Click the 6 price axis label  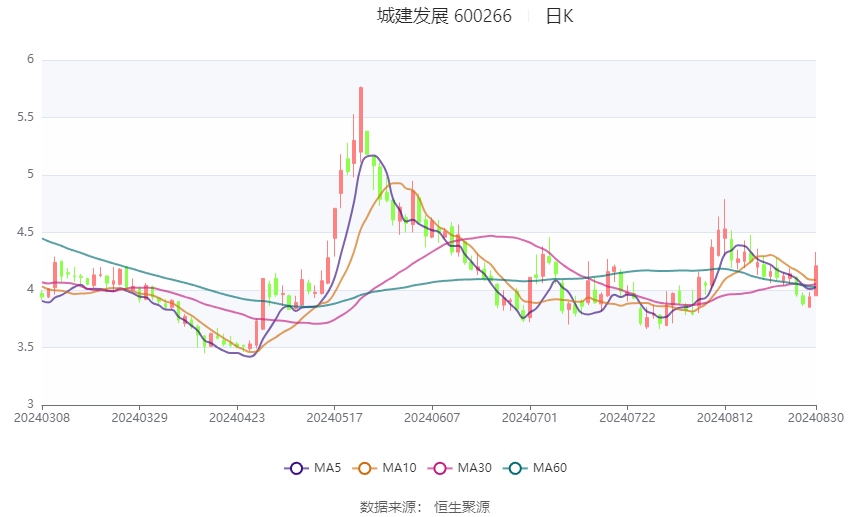pos(30,59)
